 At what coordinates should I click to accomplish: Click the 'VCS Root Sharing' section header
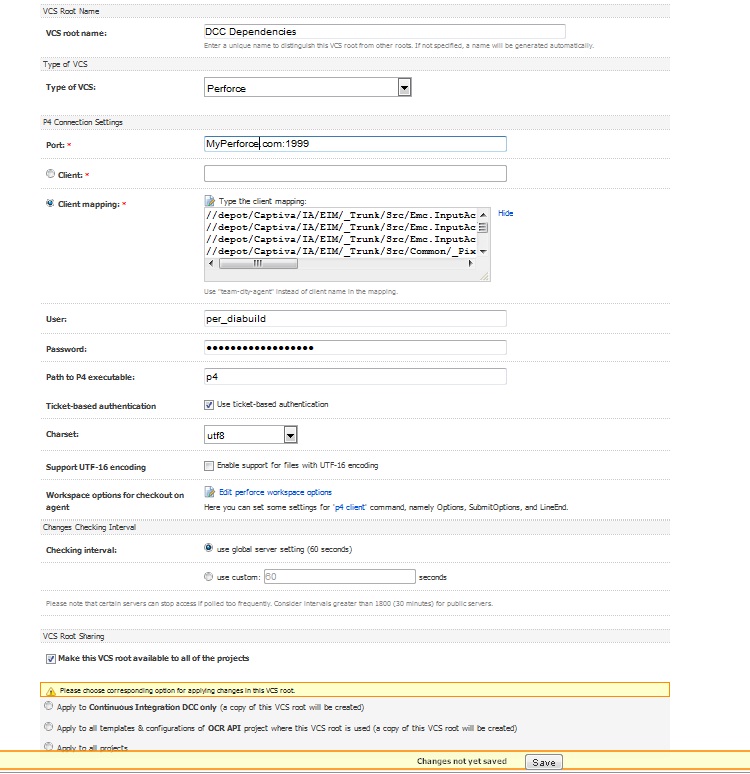click(73, 636)
